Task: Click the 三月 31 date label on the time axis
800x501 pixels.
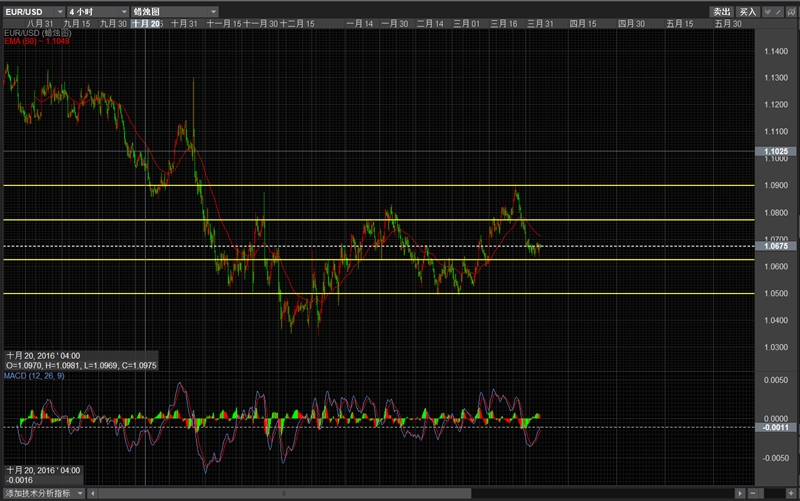Action: pos(540,23)
